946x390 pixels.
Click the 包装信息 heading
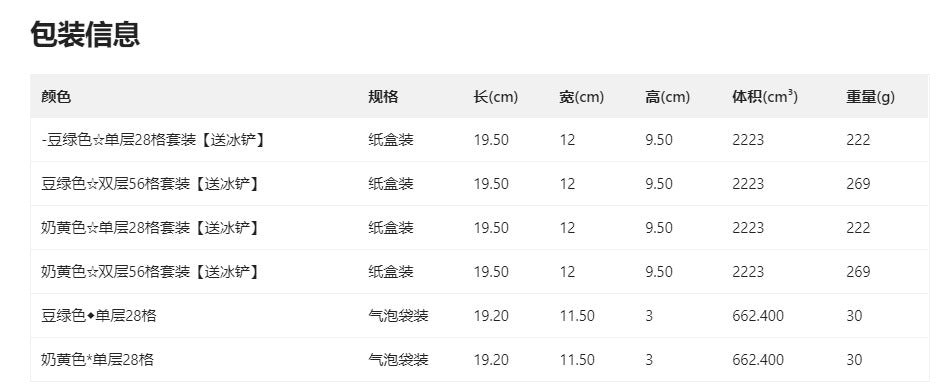point(85,34)
